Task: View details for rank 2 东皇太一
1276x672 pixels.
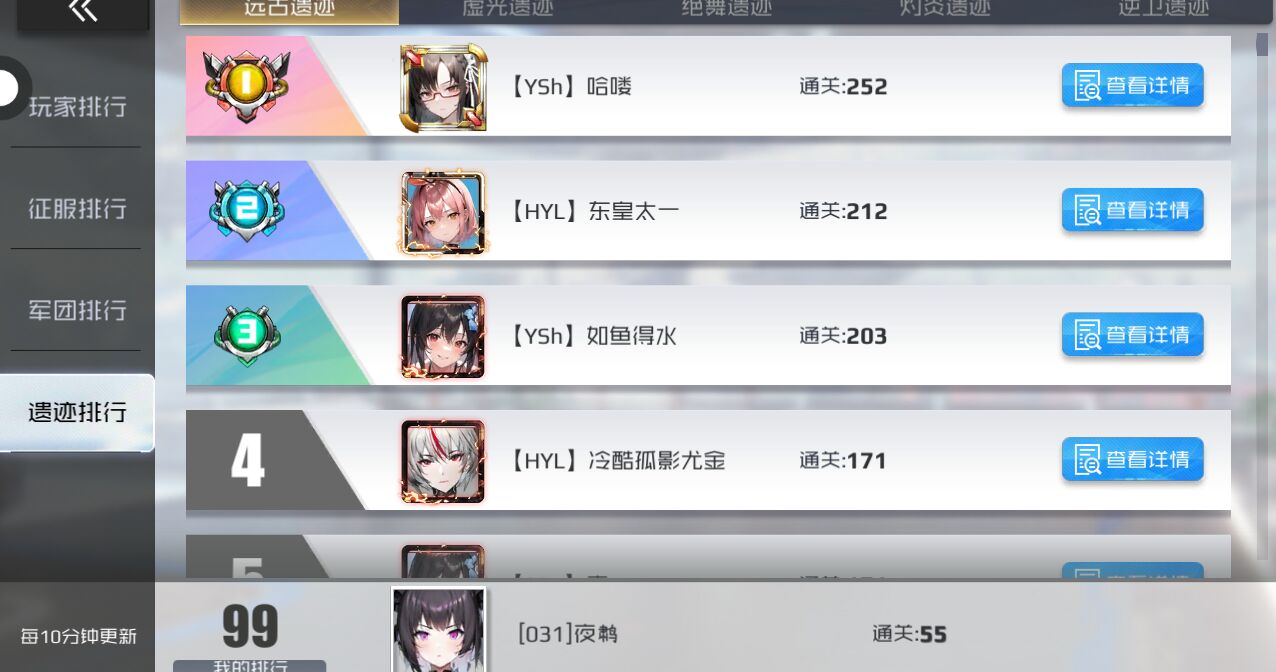Action: pyautogui.click(x=1132, y=210)
